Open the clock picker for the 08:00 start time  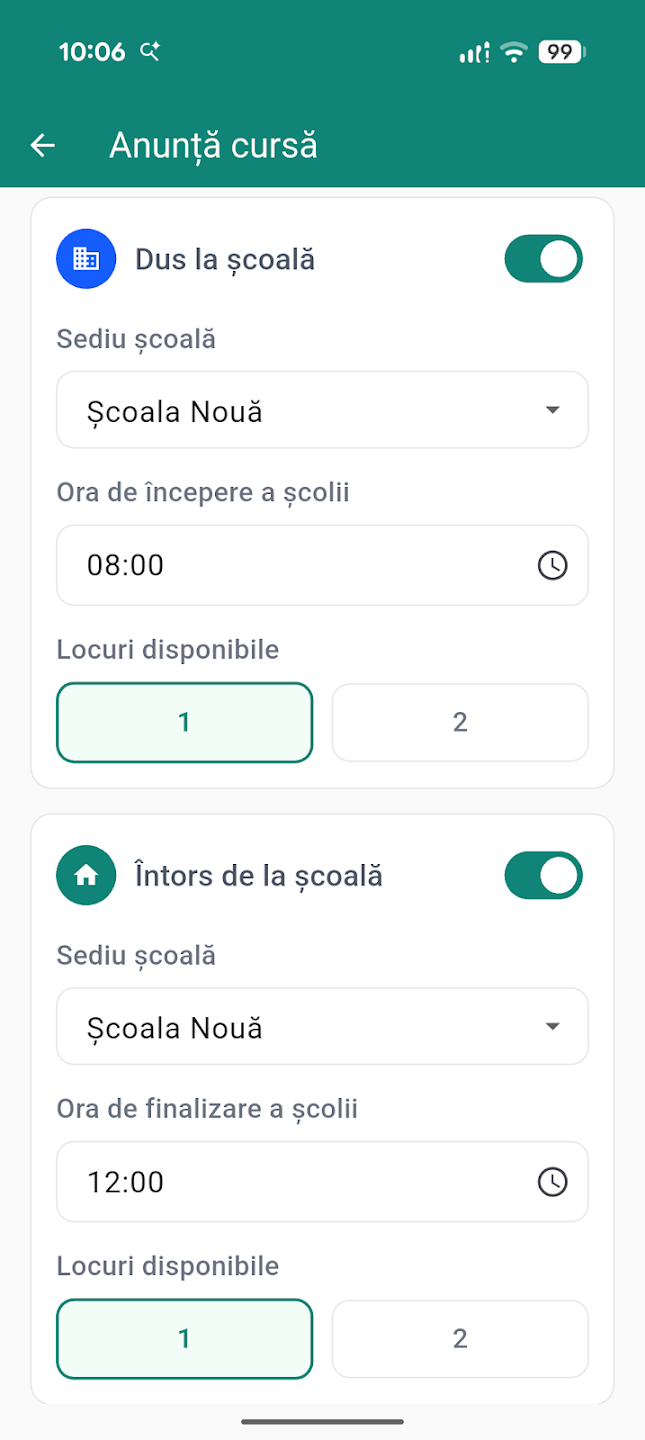[552, 566]
